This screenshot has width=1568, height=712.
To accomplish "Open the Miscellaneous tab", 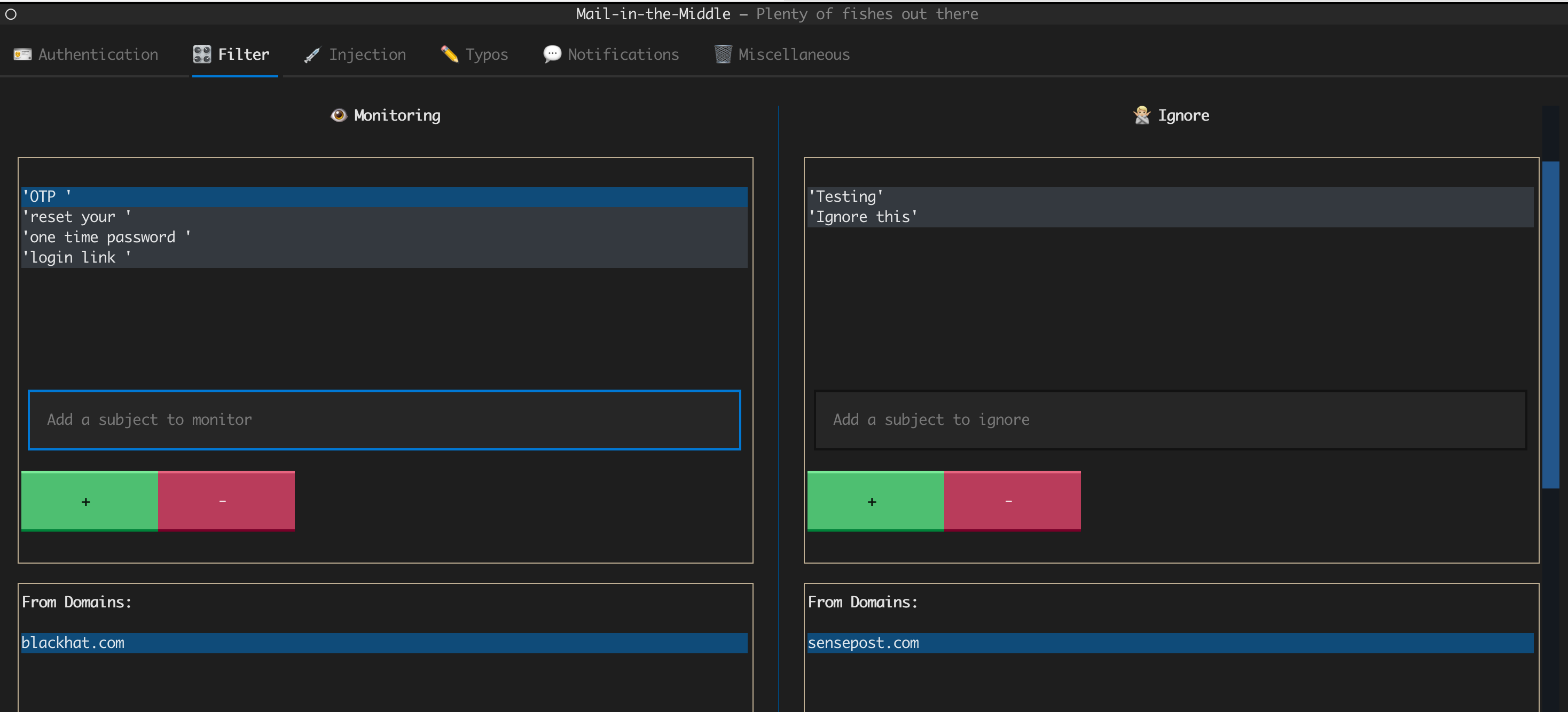I will click(793, 55).
